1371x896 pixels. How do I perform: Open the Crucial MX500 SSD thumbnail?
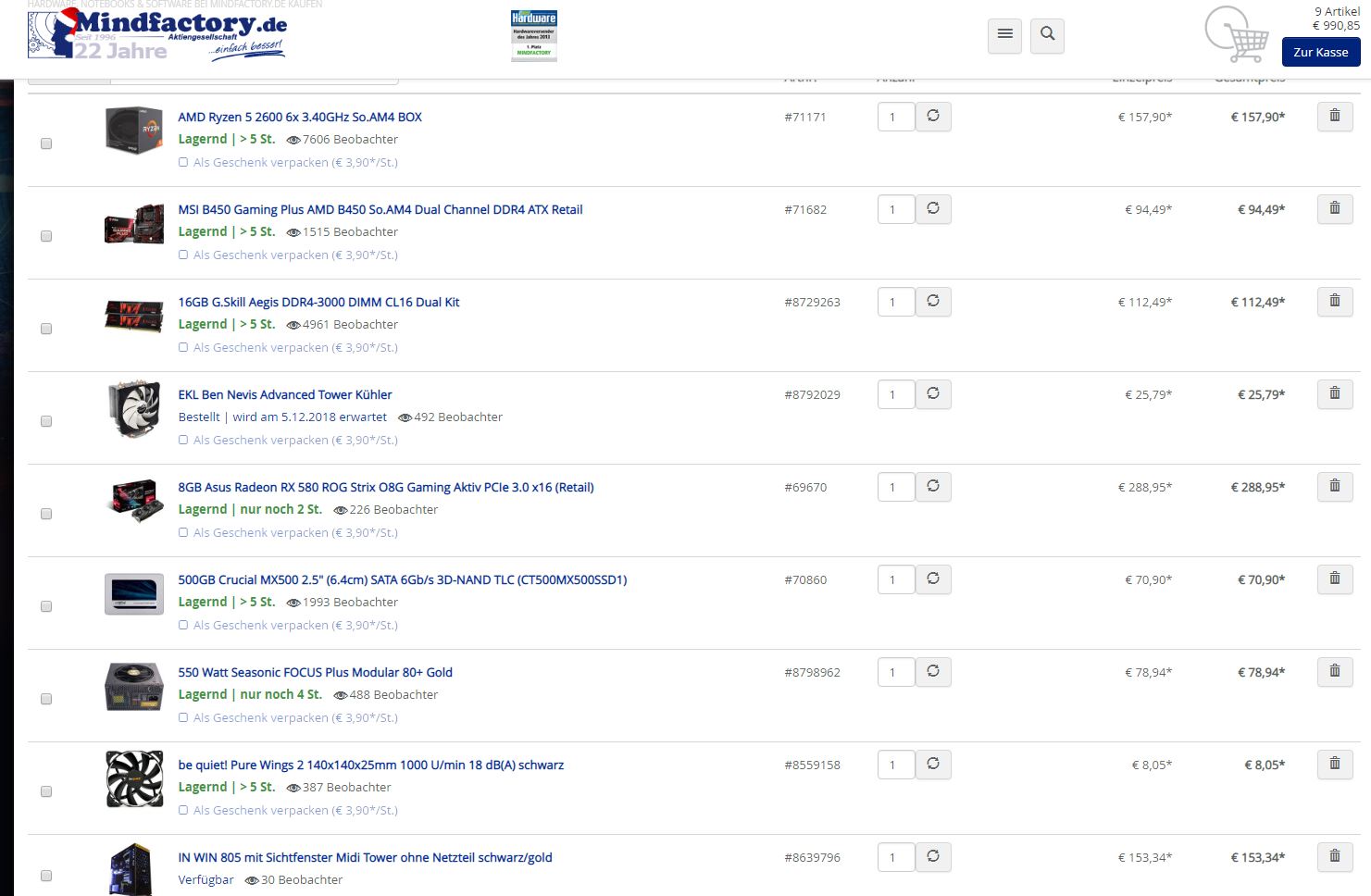point(134,593)
